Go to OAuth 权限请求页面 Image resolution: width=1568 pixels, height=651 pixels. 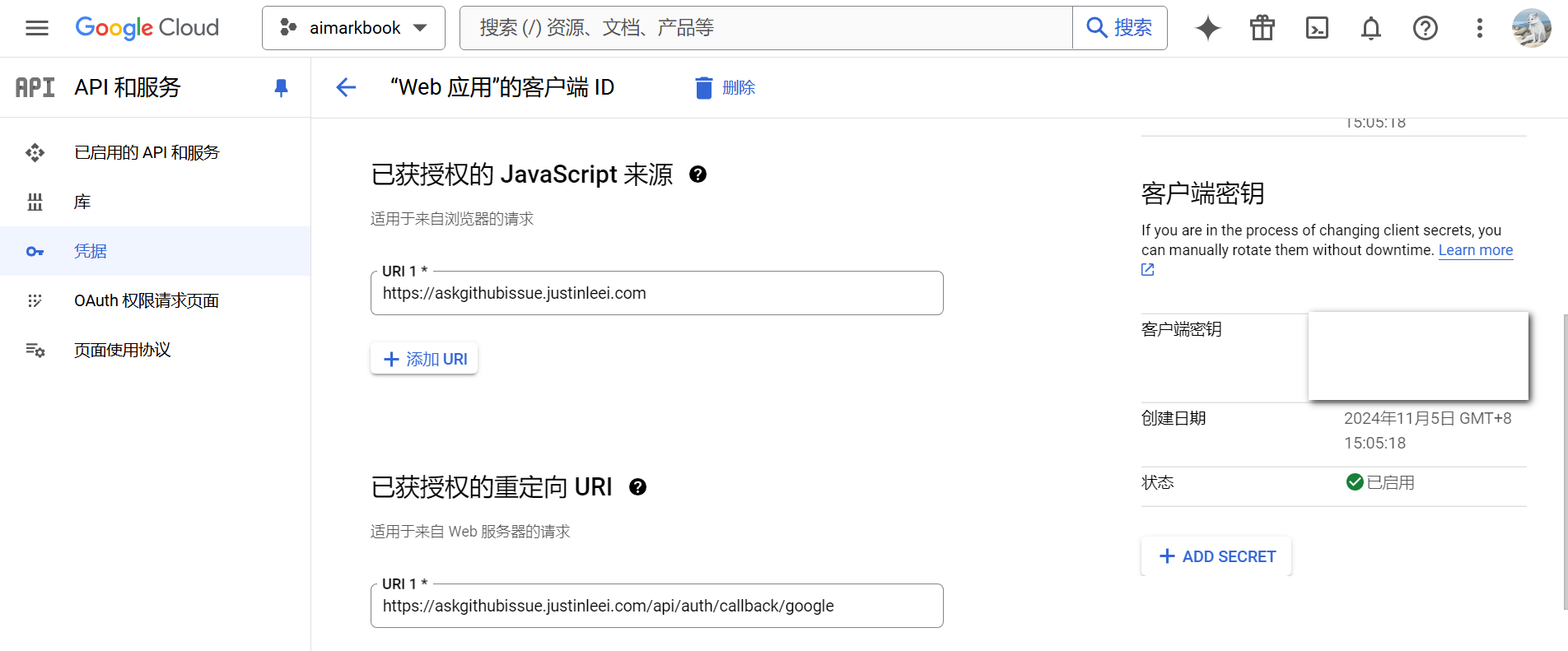click(147, 300)
